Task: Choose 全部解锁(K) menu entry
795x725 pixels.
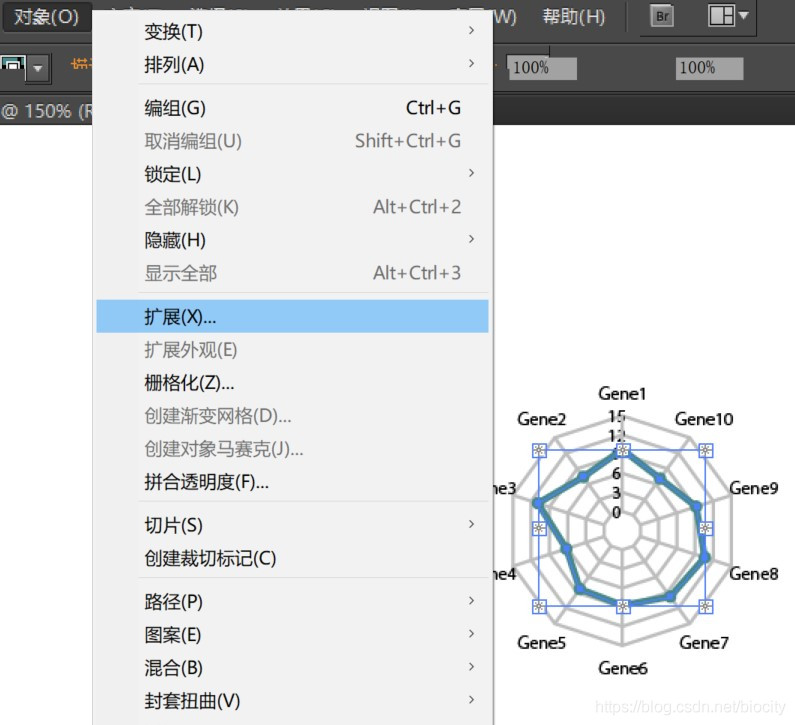Action: point(293,207)
